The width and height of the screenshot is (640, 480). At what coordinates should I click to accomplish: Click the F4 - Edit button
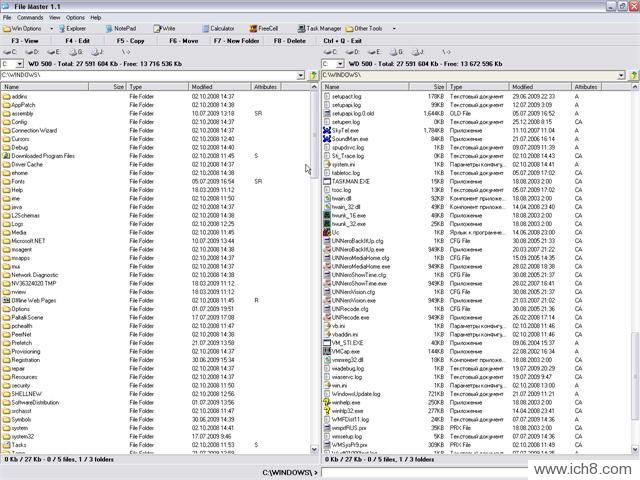point(78,41)
